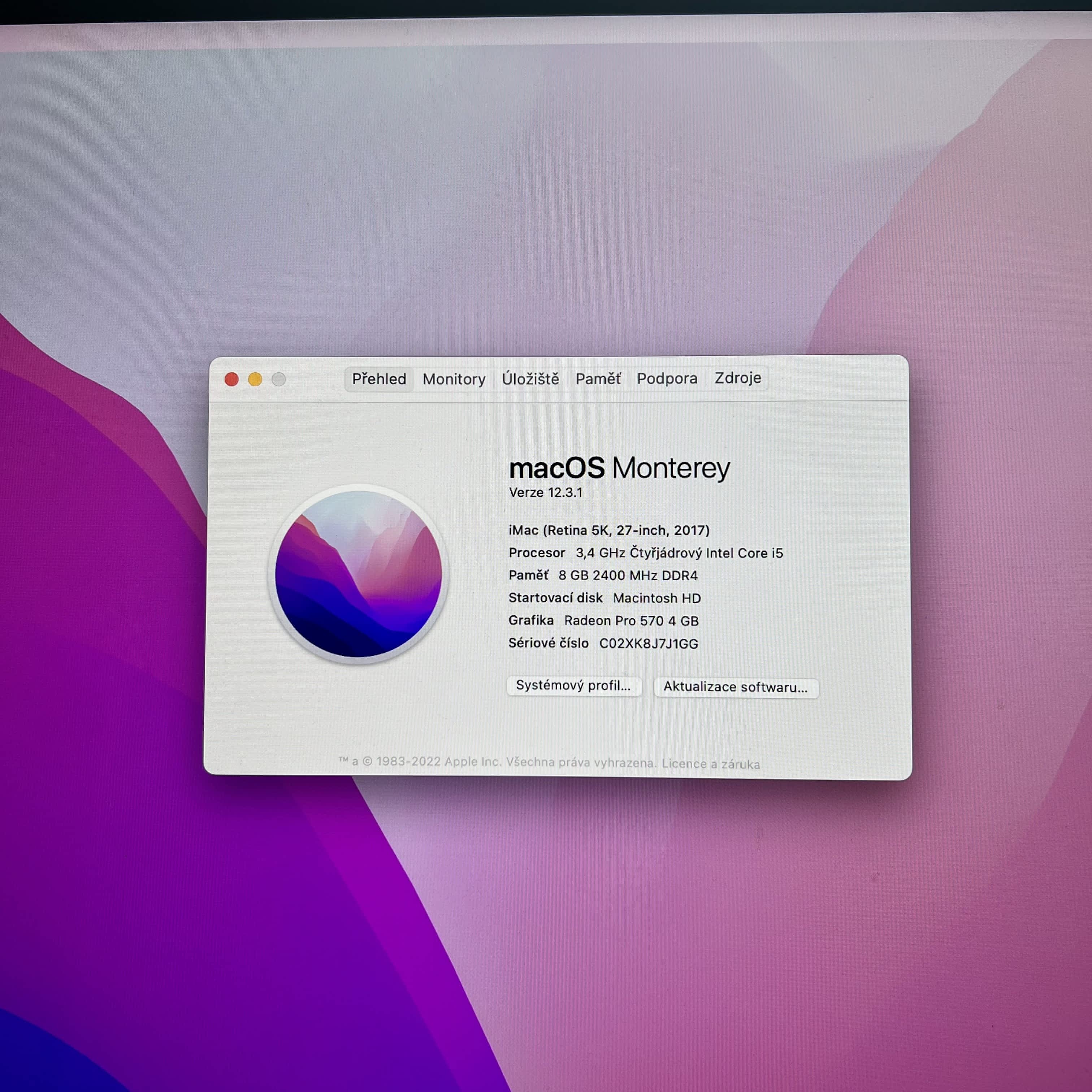Viewport: 1092px width, 1092px height.
Task: Click the Verze 12.3.1 version text
Action: click(x=545, y=492)
